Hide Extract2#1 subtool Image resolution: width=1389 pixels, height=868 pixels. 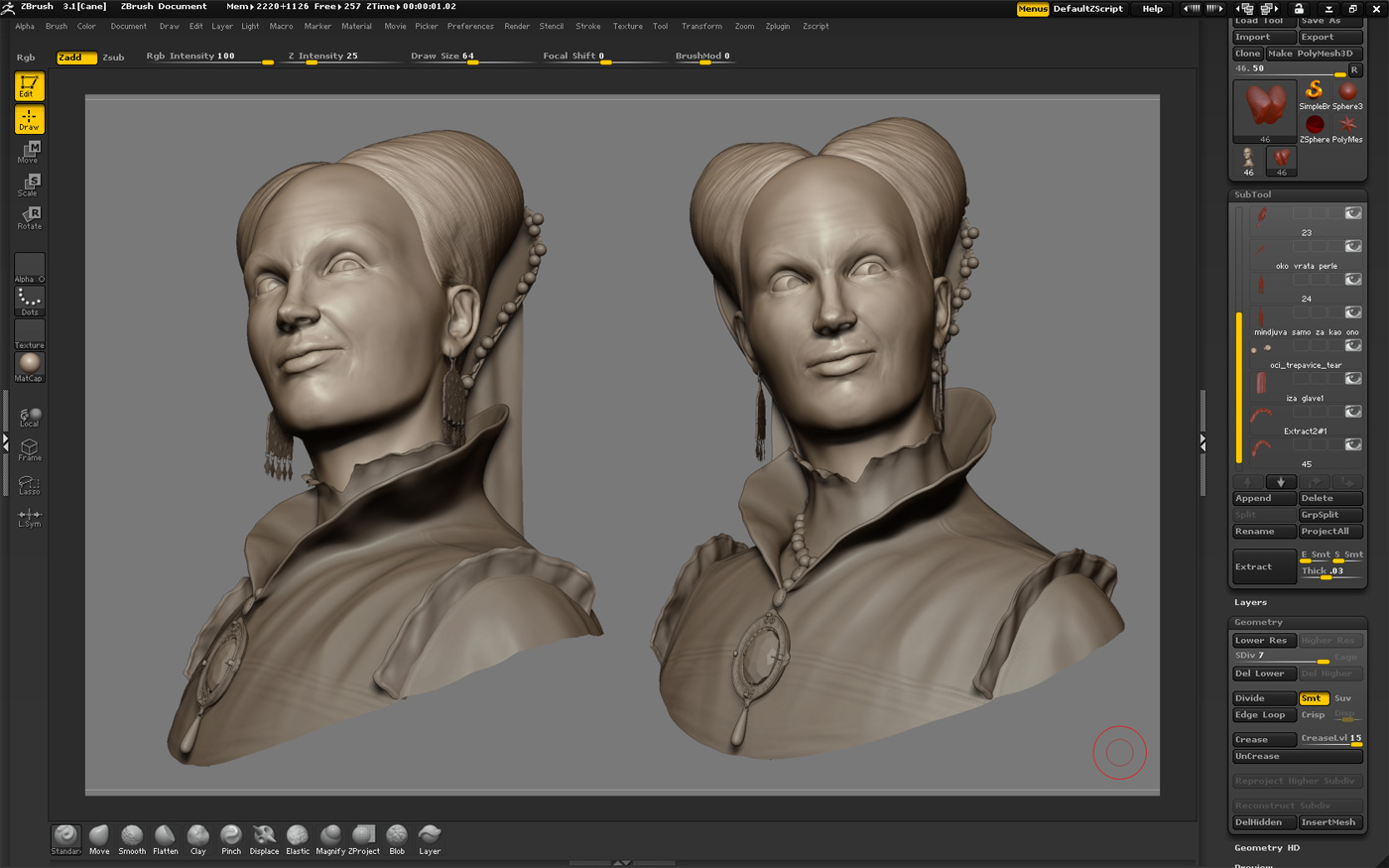click(x=1353, y=412)
